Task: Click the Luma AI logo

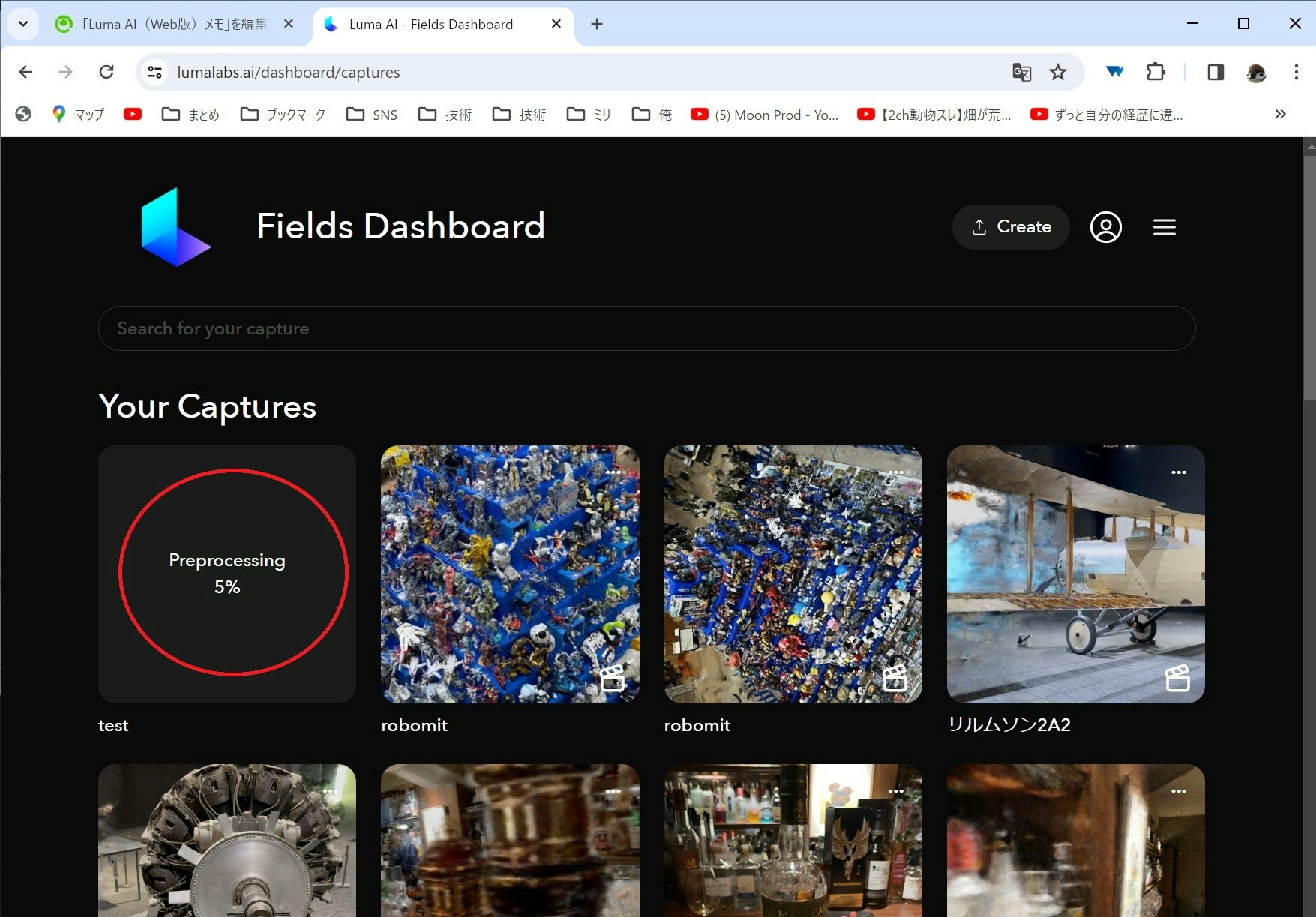Action: 176,227
